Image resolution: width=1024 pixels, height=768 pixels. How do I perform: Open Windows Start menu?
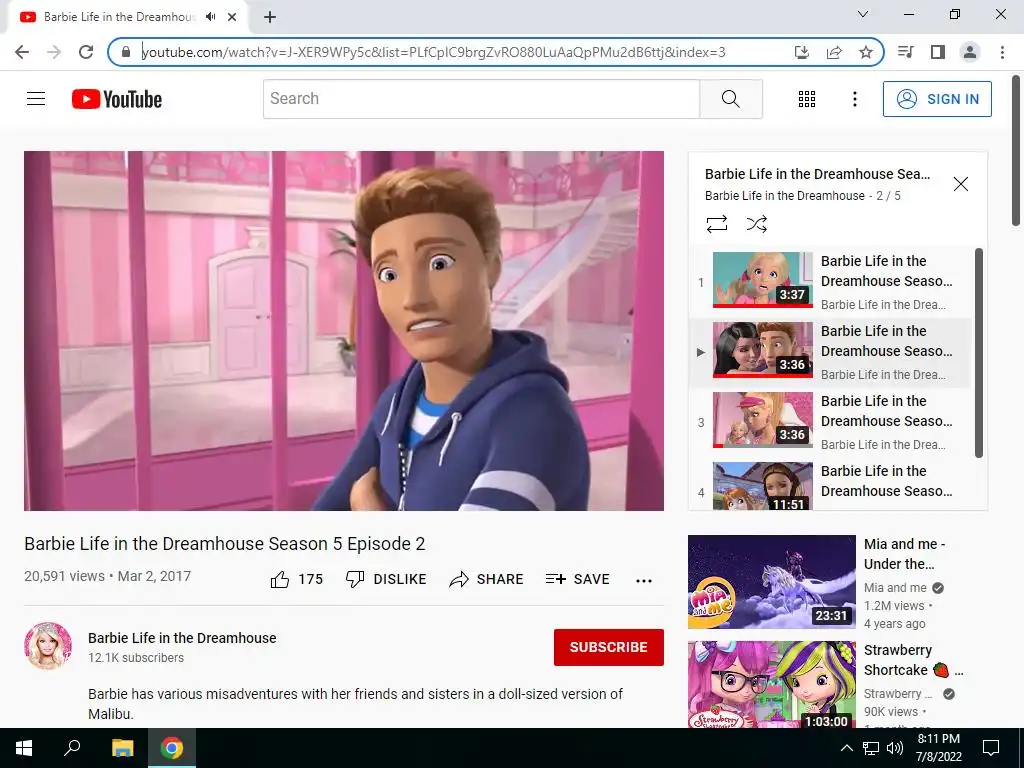coord(24,748)
